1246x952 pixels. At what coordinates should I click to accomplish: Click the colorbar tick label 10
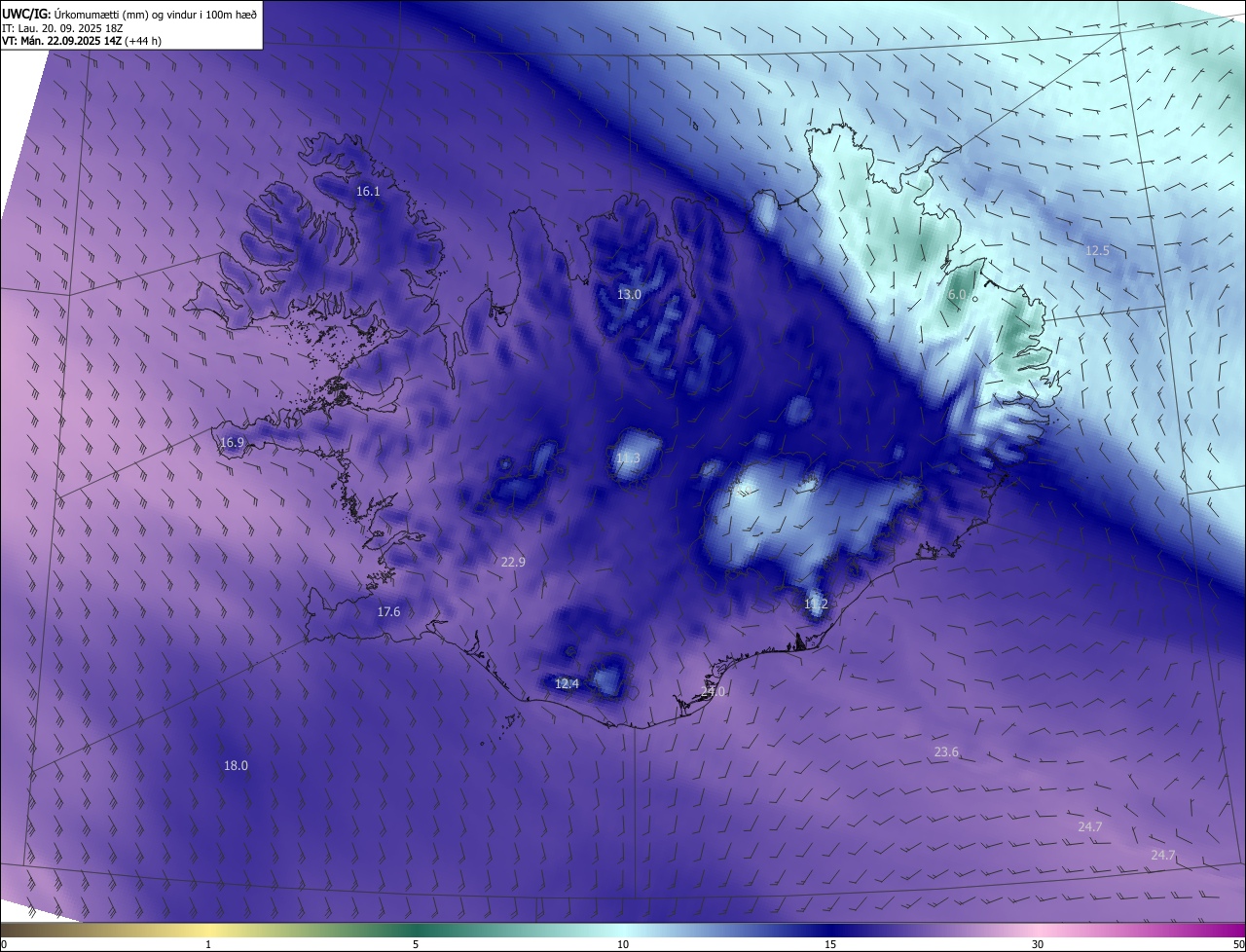click(x=623, y=944)
